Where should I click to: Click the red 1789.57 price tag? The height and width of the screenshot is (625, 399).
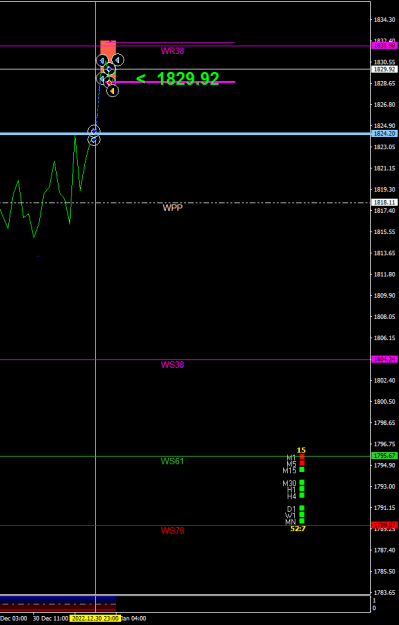(385, 525)
